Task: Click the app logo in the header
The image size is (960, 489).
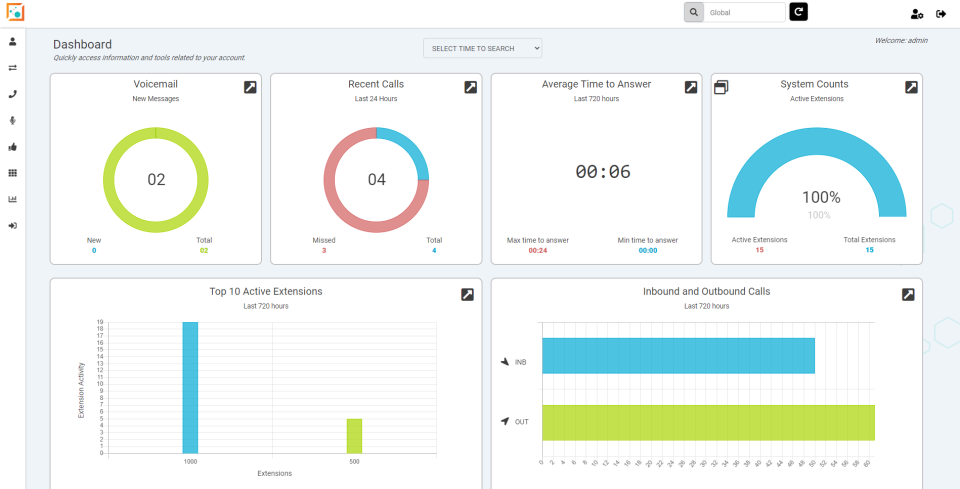Action: (x=15, y=12)
